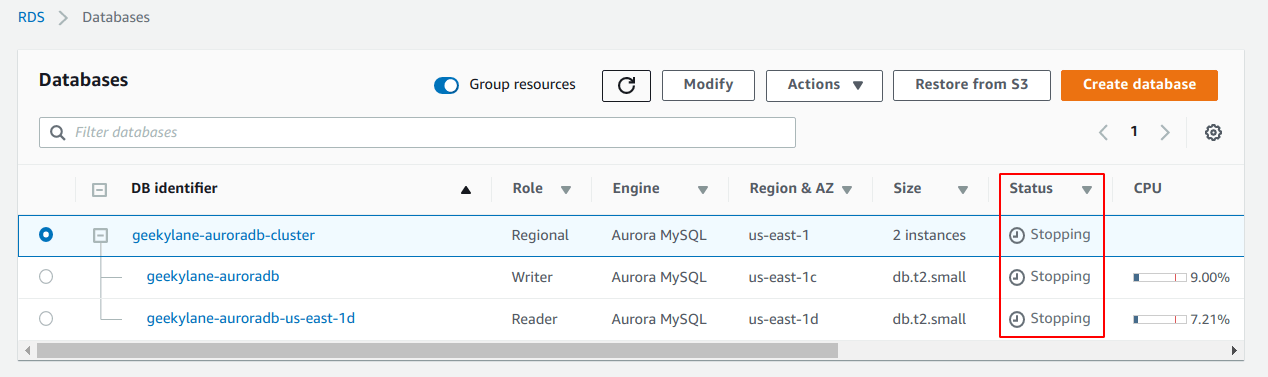The width and height of the screenshot is (1268, 377).
Task: Click 'Aurora MySQL' engine in Writer row
Action: [x=659, y=277]
